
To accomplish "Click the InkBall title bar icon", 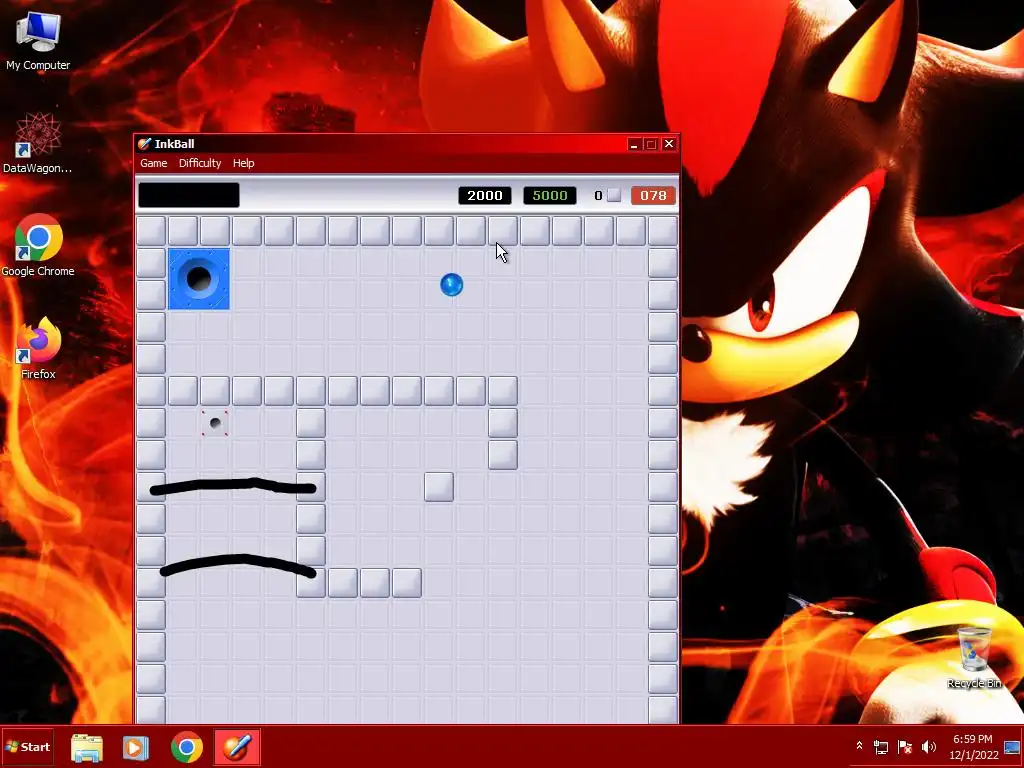I will coord(144,144).
